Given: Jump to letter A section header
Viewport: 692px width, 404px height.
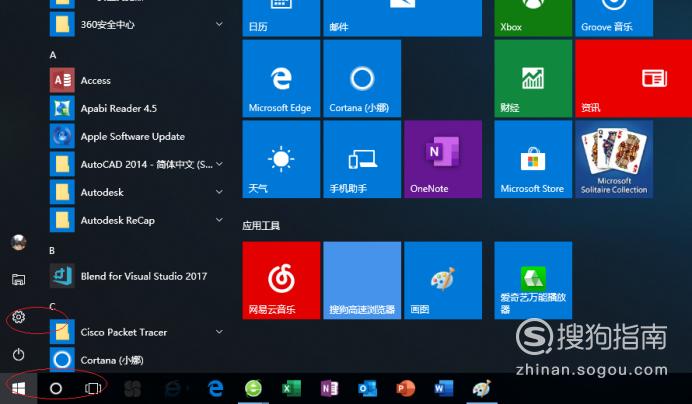Looking at the screenshot, I should [53, 55].
